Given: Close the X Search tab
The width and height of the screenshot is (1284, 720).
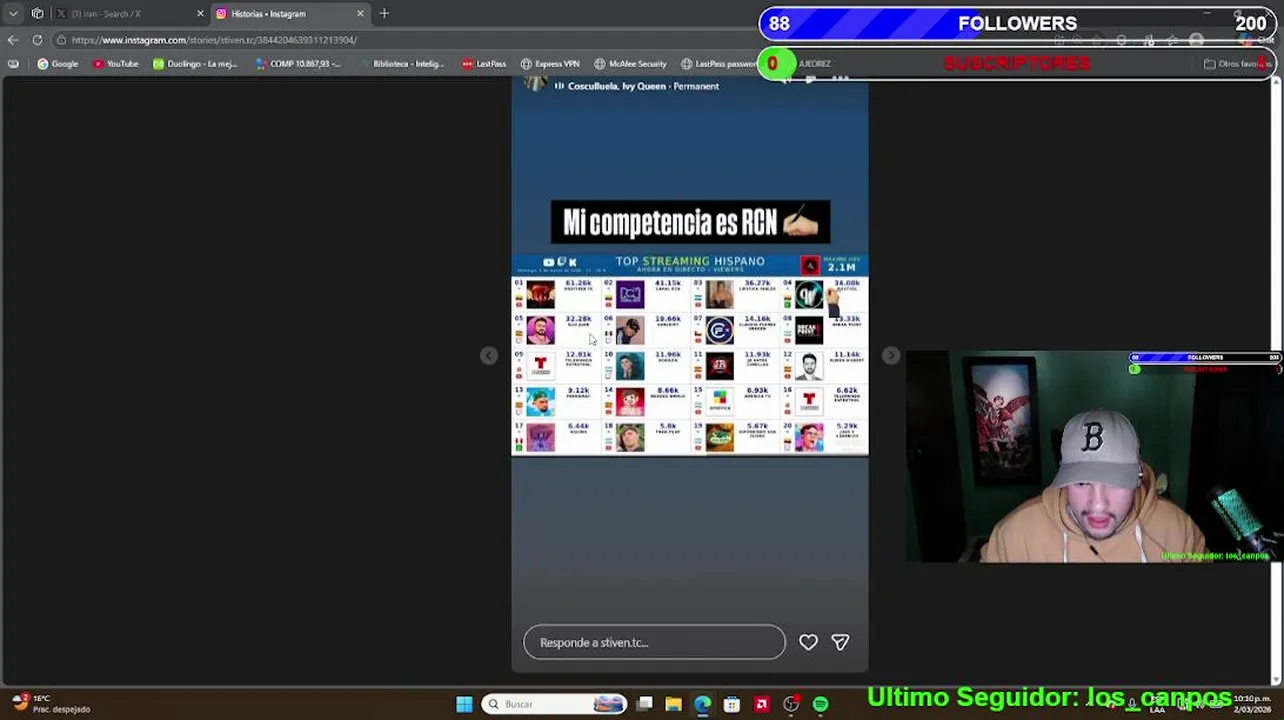Looking at the screenshot, I should 200,14.
